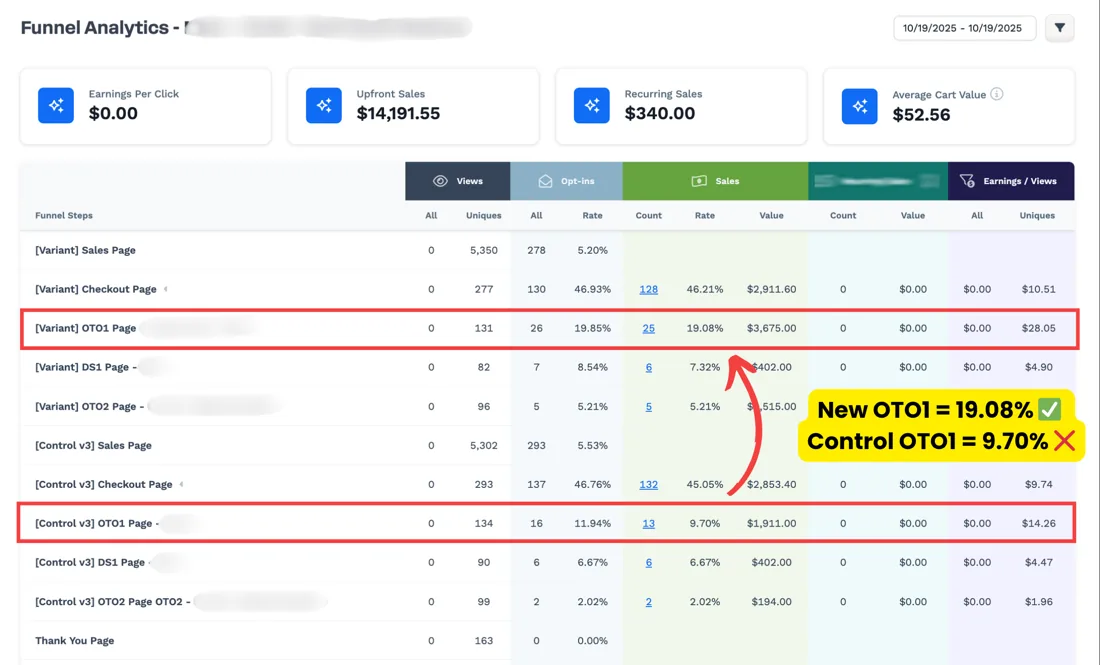Click the $1,911.00 sales value cell
Image resolution: width=1100 pixels, height=665 pixels.
point(771,523)
